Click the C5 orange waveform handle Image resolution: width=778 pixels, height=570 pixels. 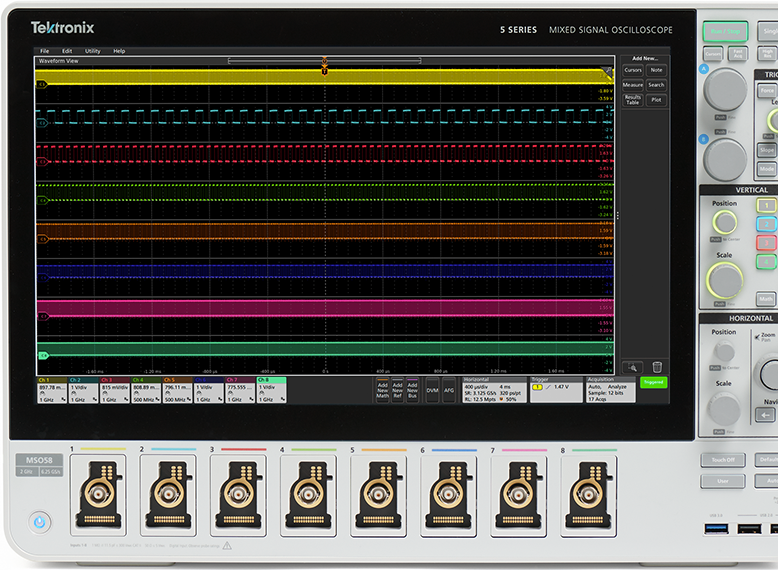pyautogui.click(x=42, y=239)
